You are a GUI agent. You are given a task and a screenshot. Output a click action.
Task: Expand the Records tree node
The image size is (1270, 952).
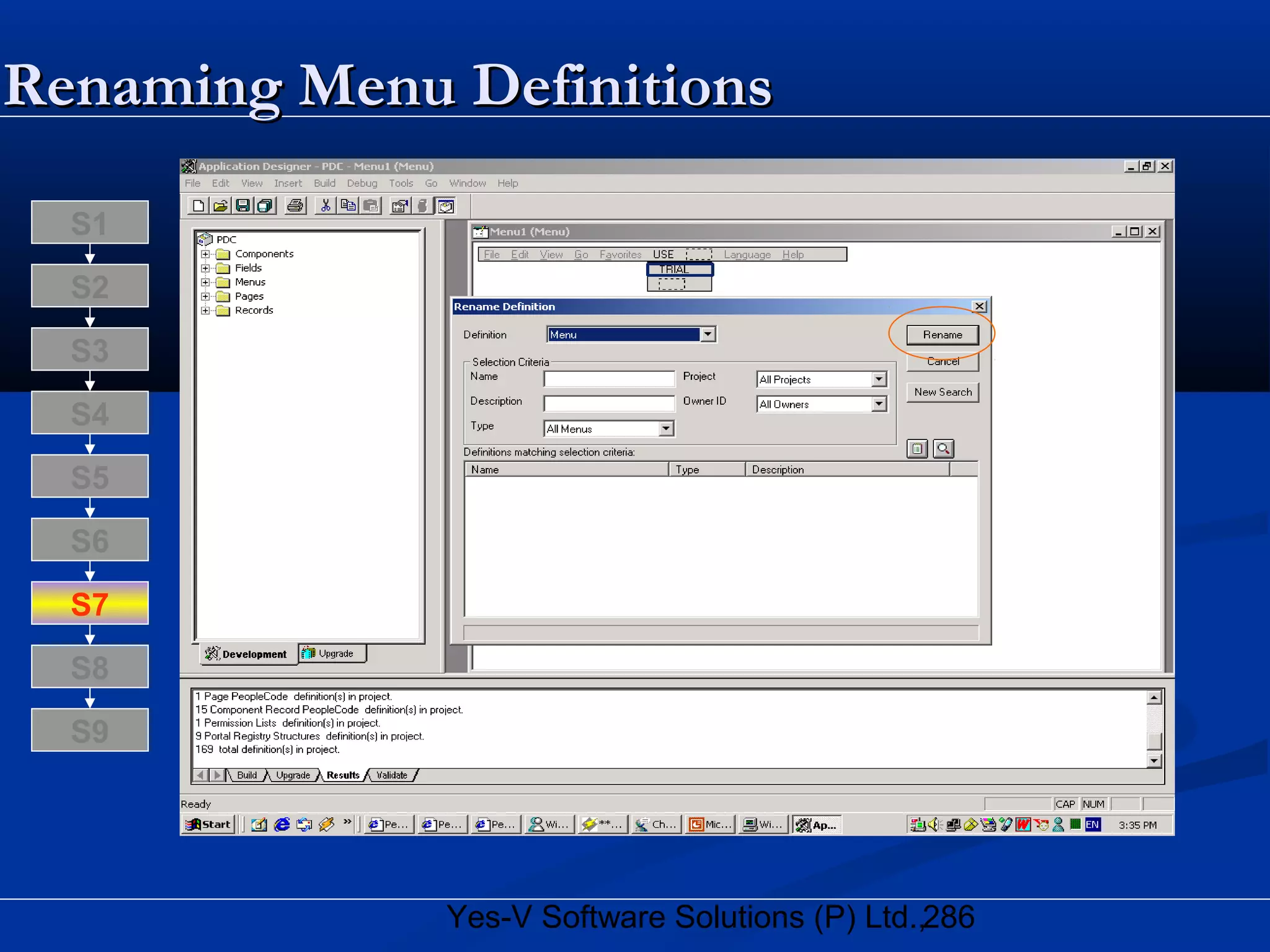tap(205, 311)
